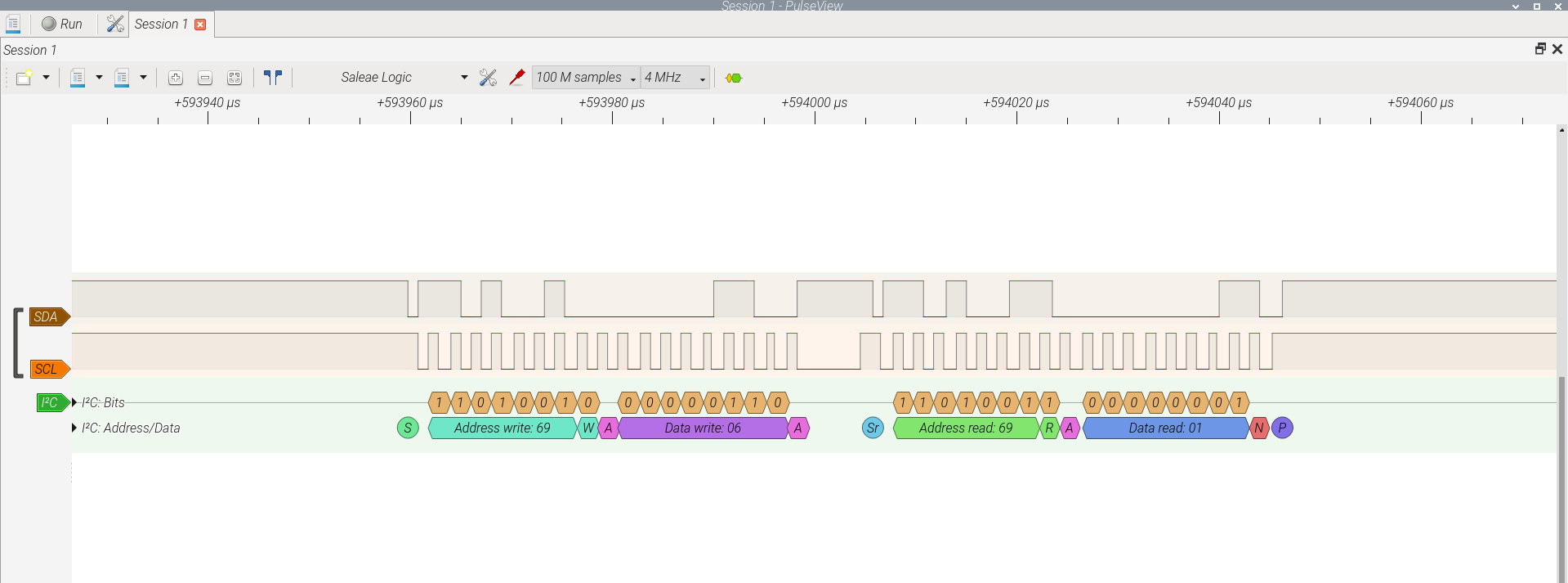Click the New session icon

(x=24, y=78)
